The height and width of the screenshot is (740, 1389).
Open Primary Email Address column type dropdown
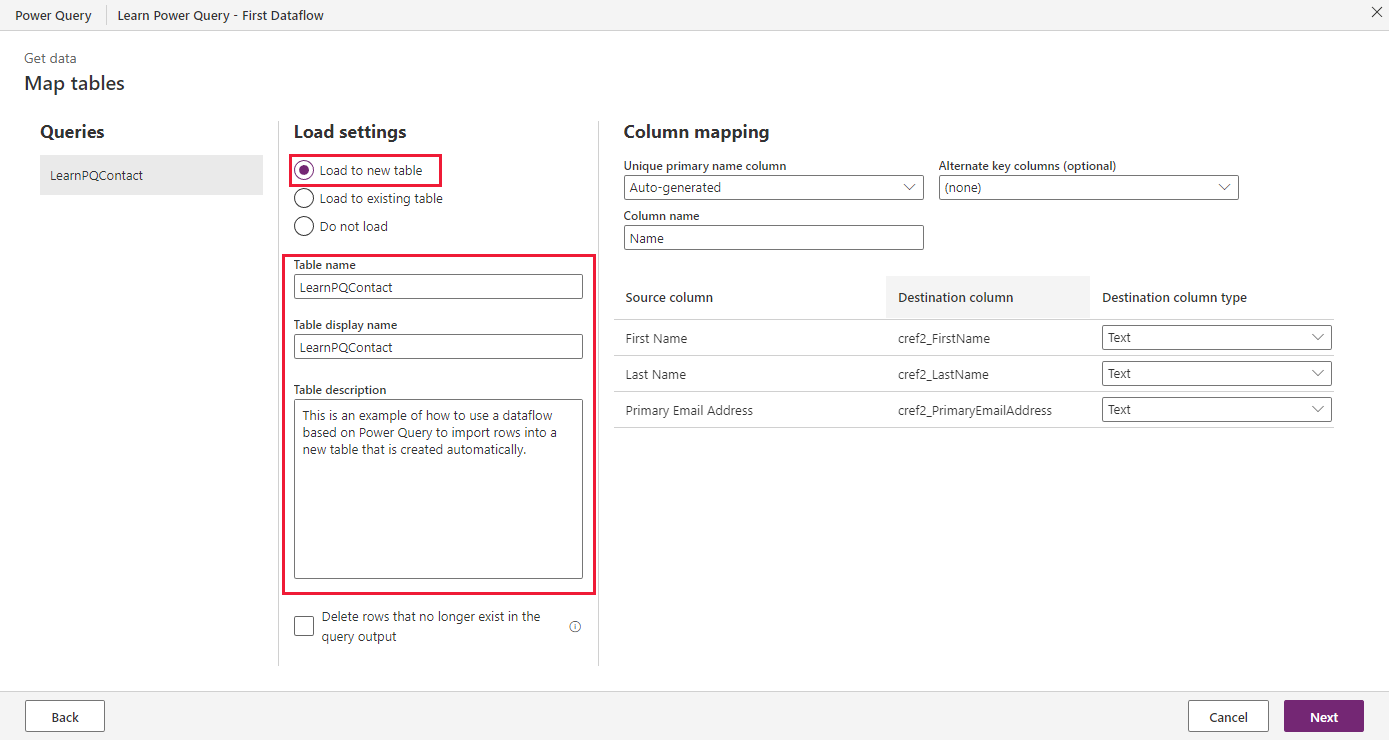(x=1217, y=410)
